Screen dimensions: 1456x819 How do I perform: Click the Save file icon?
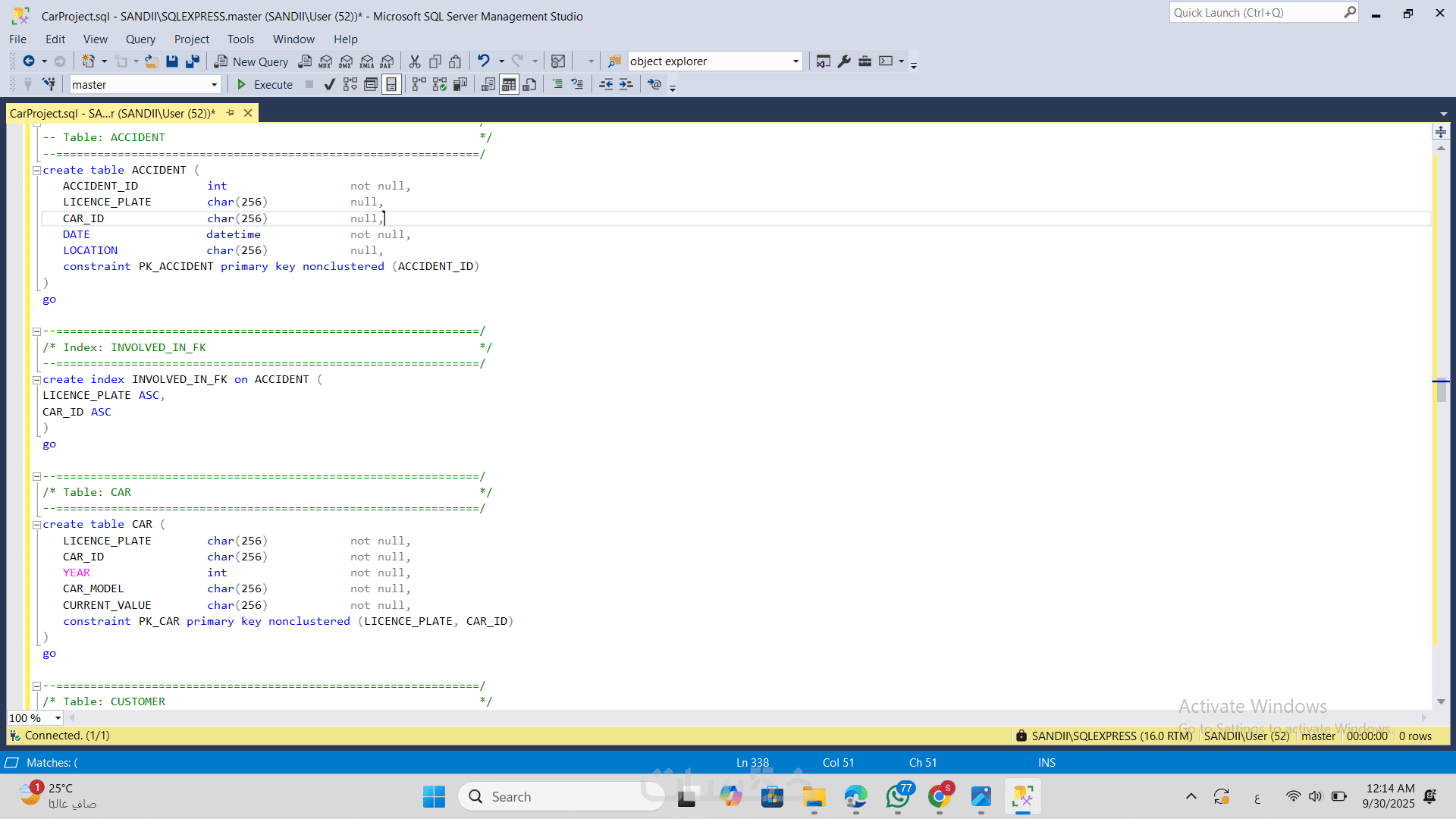[x=172, y=61]
